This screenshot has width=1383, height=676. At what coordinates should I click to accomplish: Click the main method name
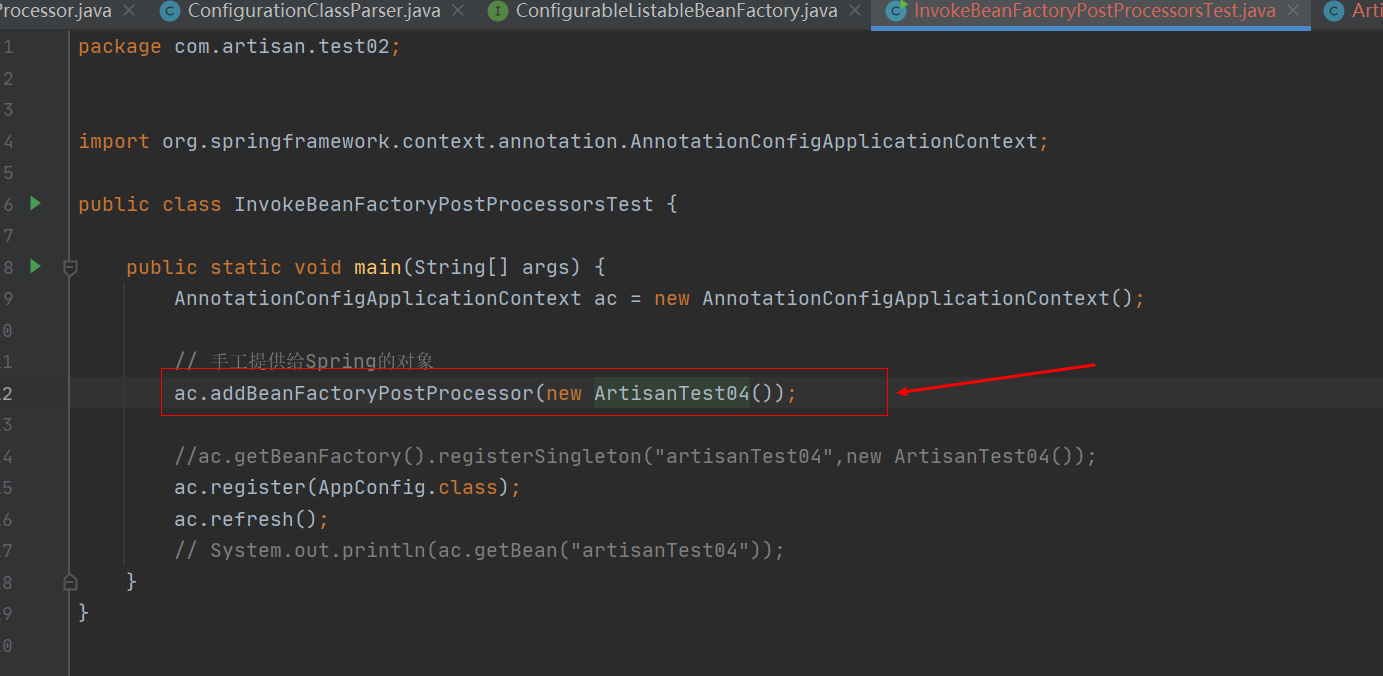[377, 267]
